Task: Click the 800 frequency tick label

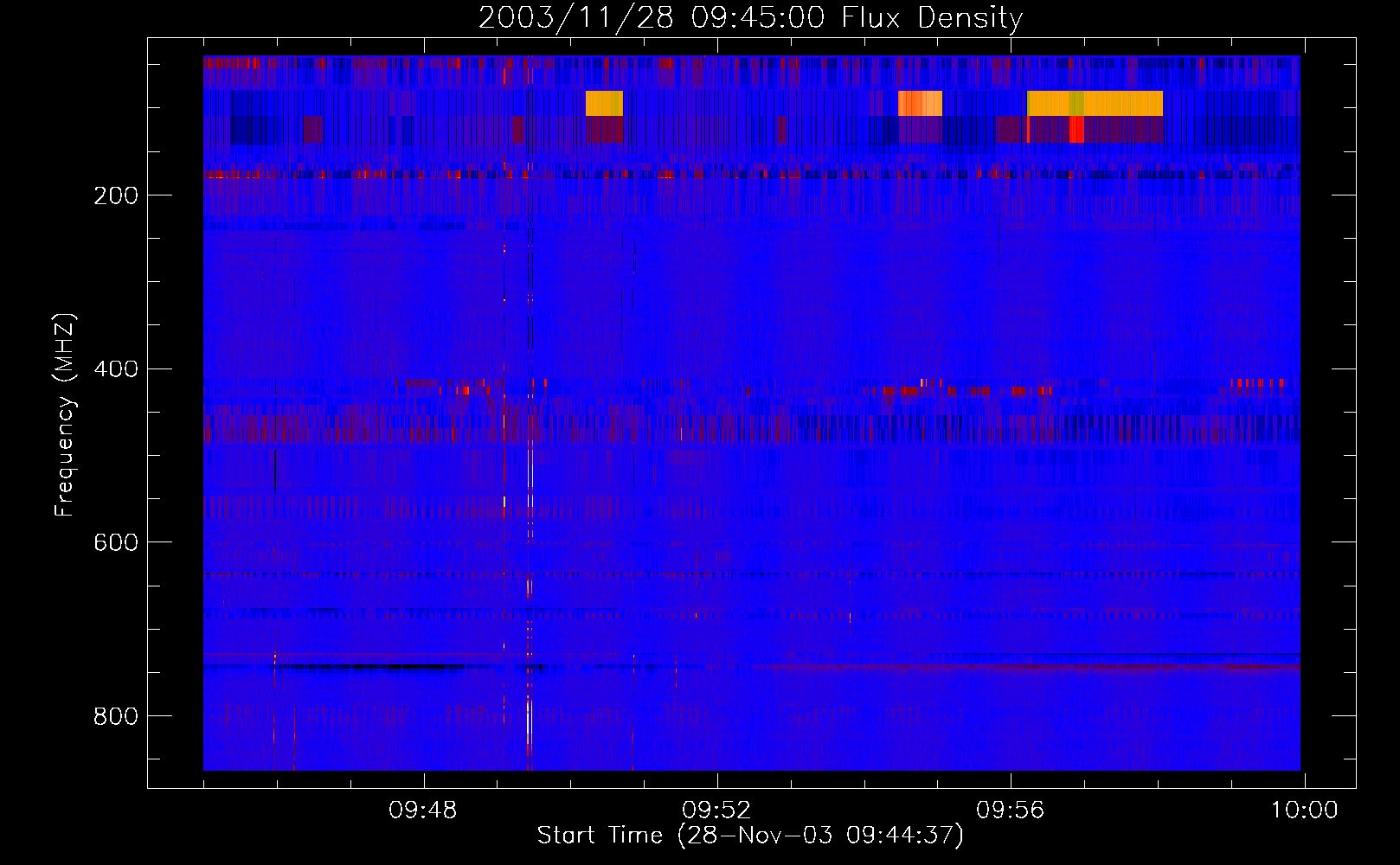Action: 116,716
